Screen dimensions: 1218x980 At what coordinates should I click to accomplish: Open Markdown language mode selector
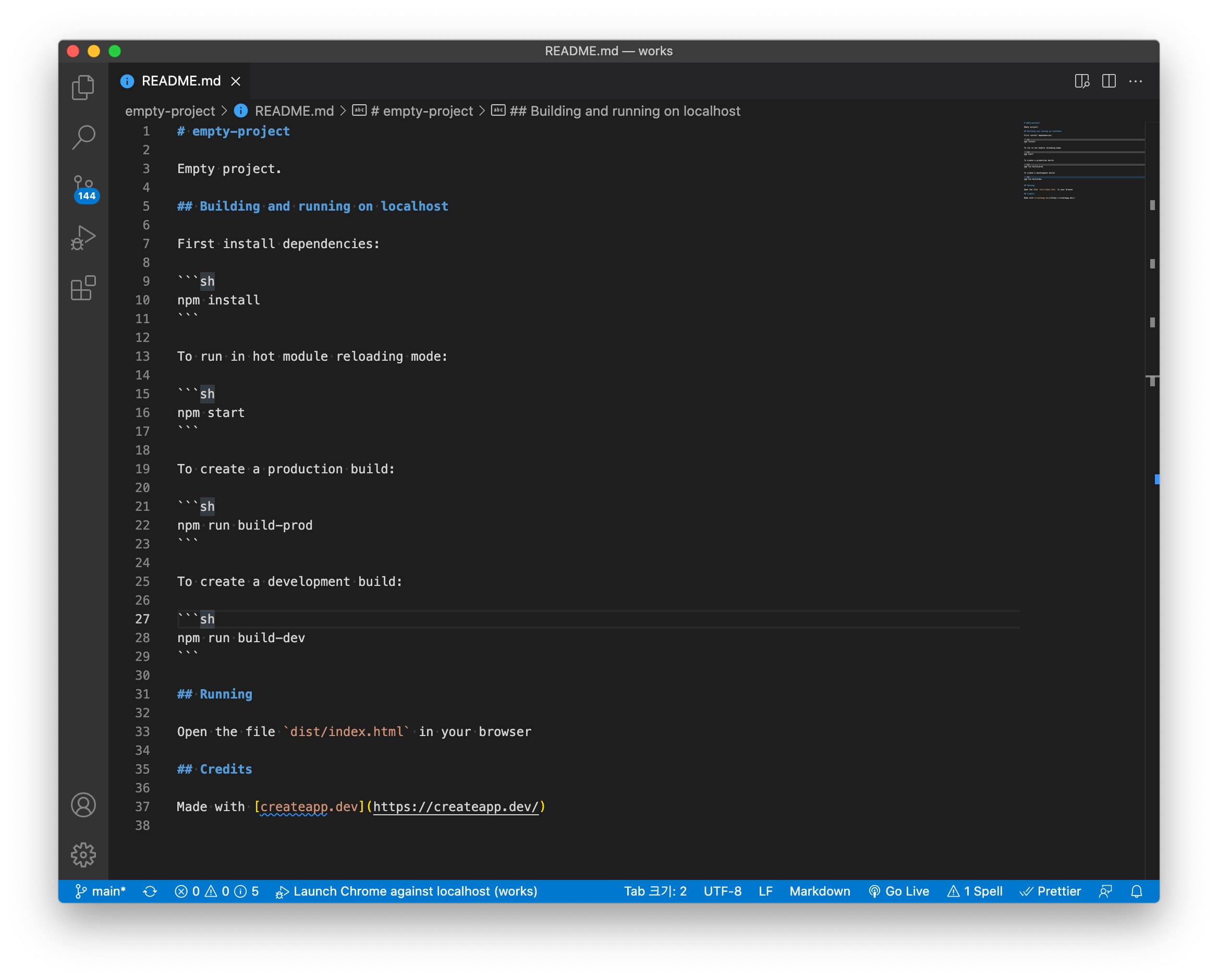coord(819,891)
